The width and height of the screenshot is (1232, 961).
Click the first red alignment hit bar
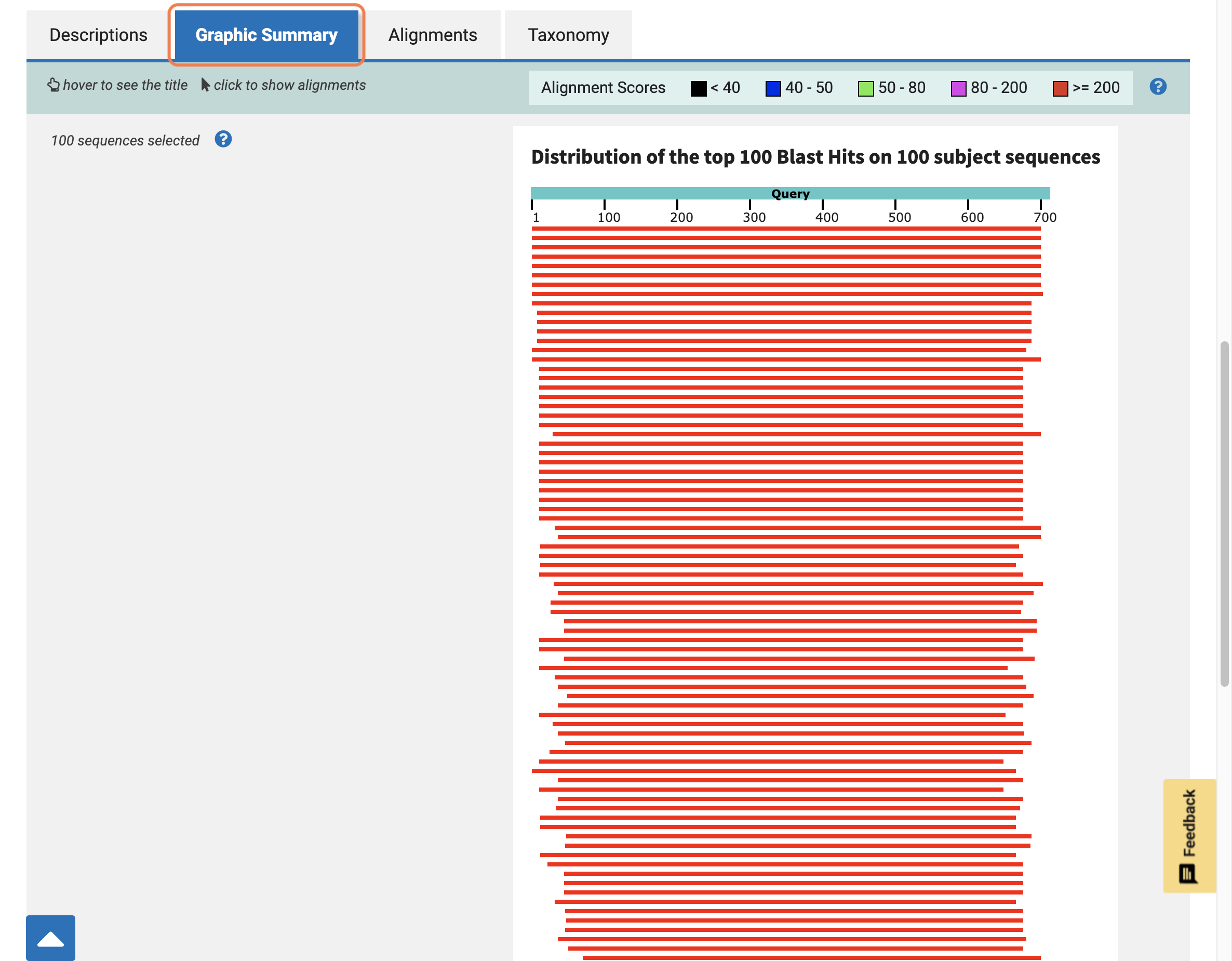pos(786,229)
